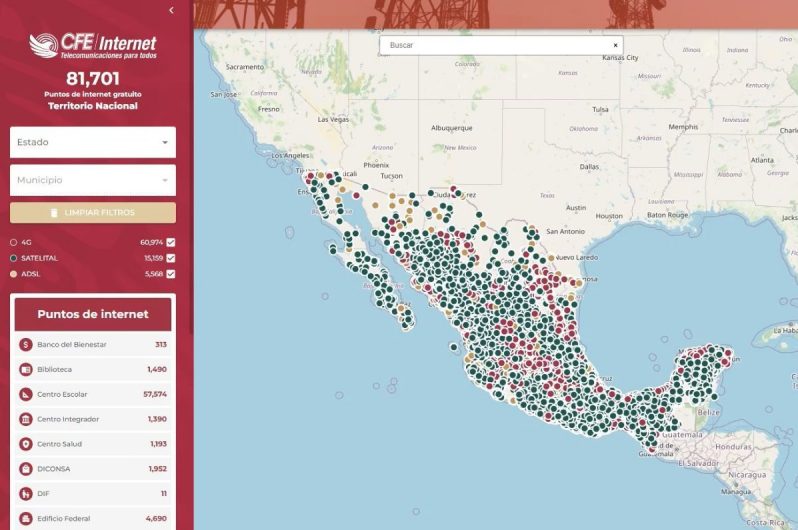Click the Territorio Nacional label
The height and width of the screenshot is (530, 798).
93,106
